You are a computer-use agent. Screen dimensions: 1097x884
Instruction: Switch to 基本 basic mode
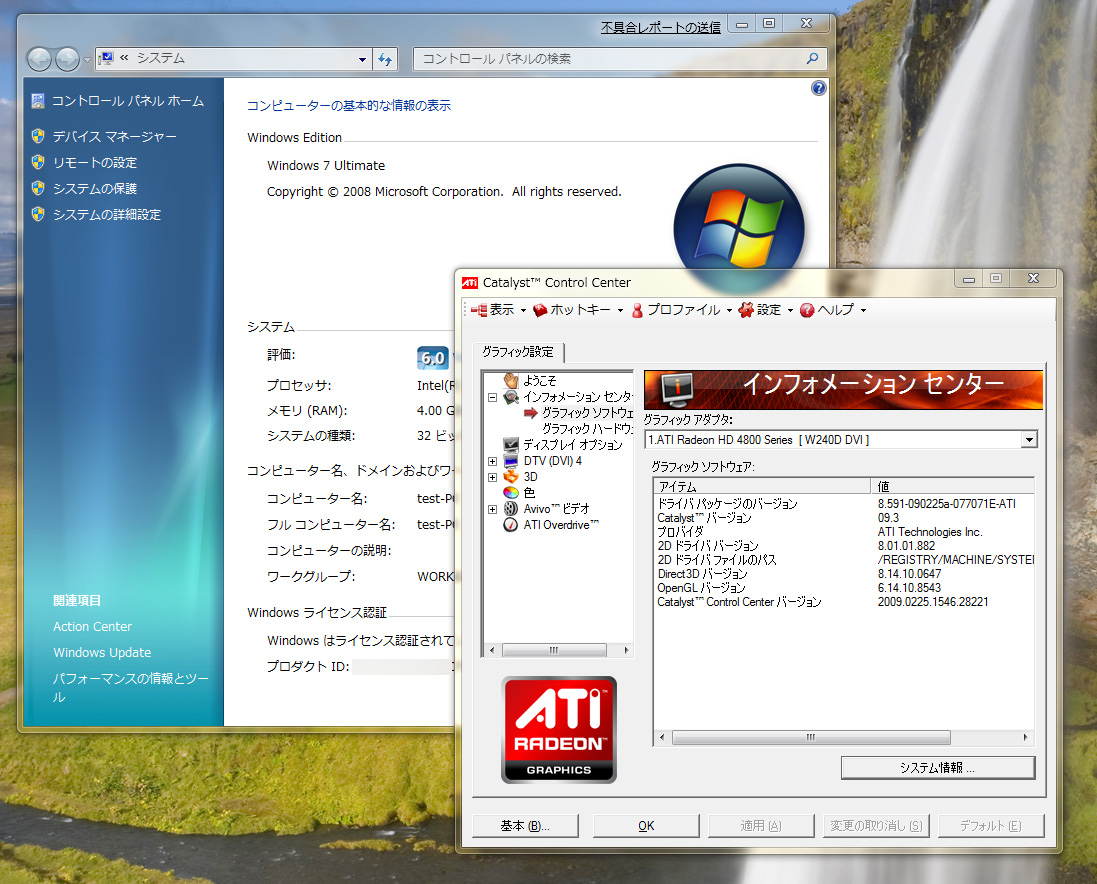(x=525, y=826)
